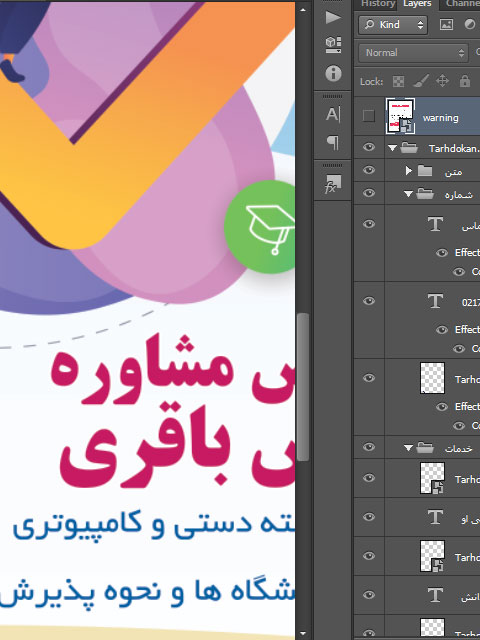Toggle Effects visibility of ماس layer

[442, 253]
